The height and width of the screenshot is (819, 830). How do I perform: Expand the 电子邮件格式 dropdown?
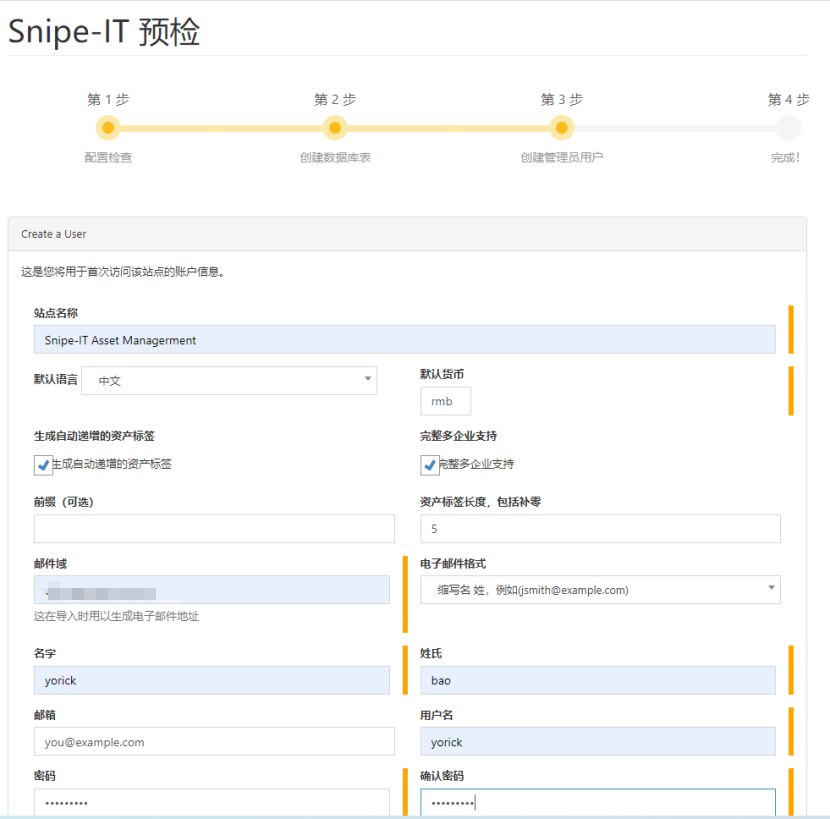(600, 590)
